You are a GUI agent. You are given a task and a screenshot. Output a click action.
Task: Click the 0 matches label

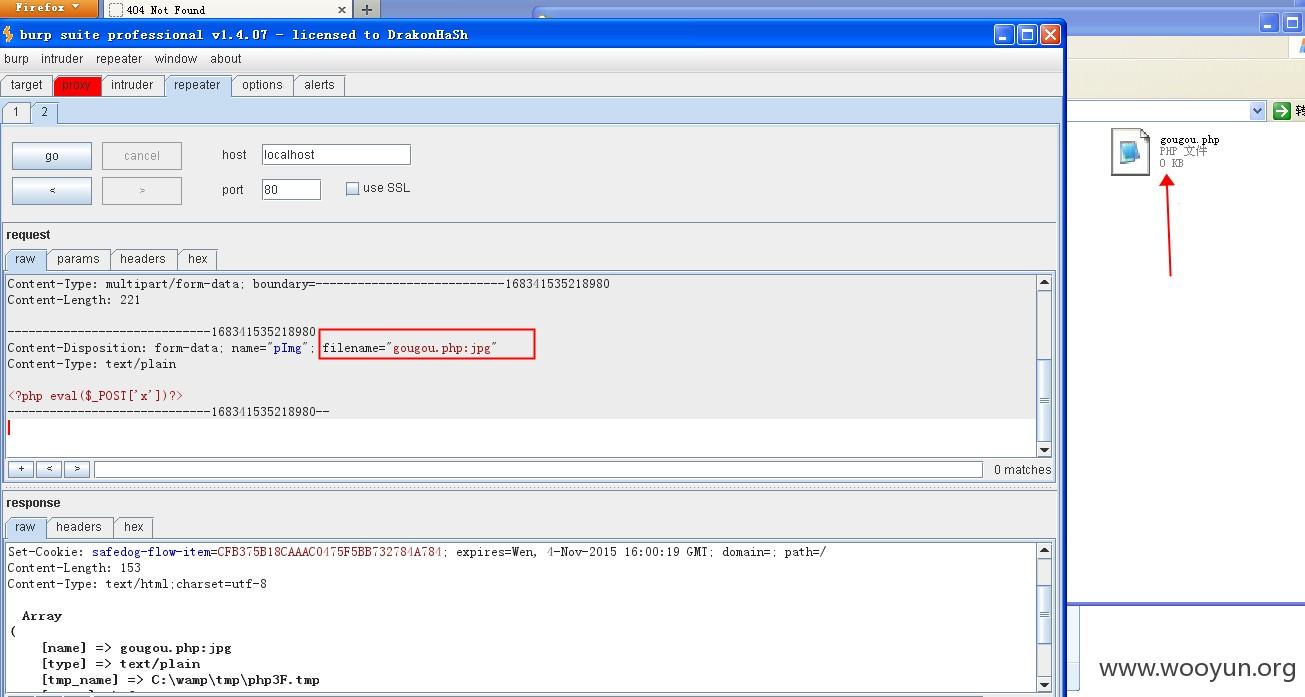tap(1022, 470)
